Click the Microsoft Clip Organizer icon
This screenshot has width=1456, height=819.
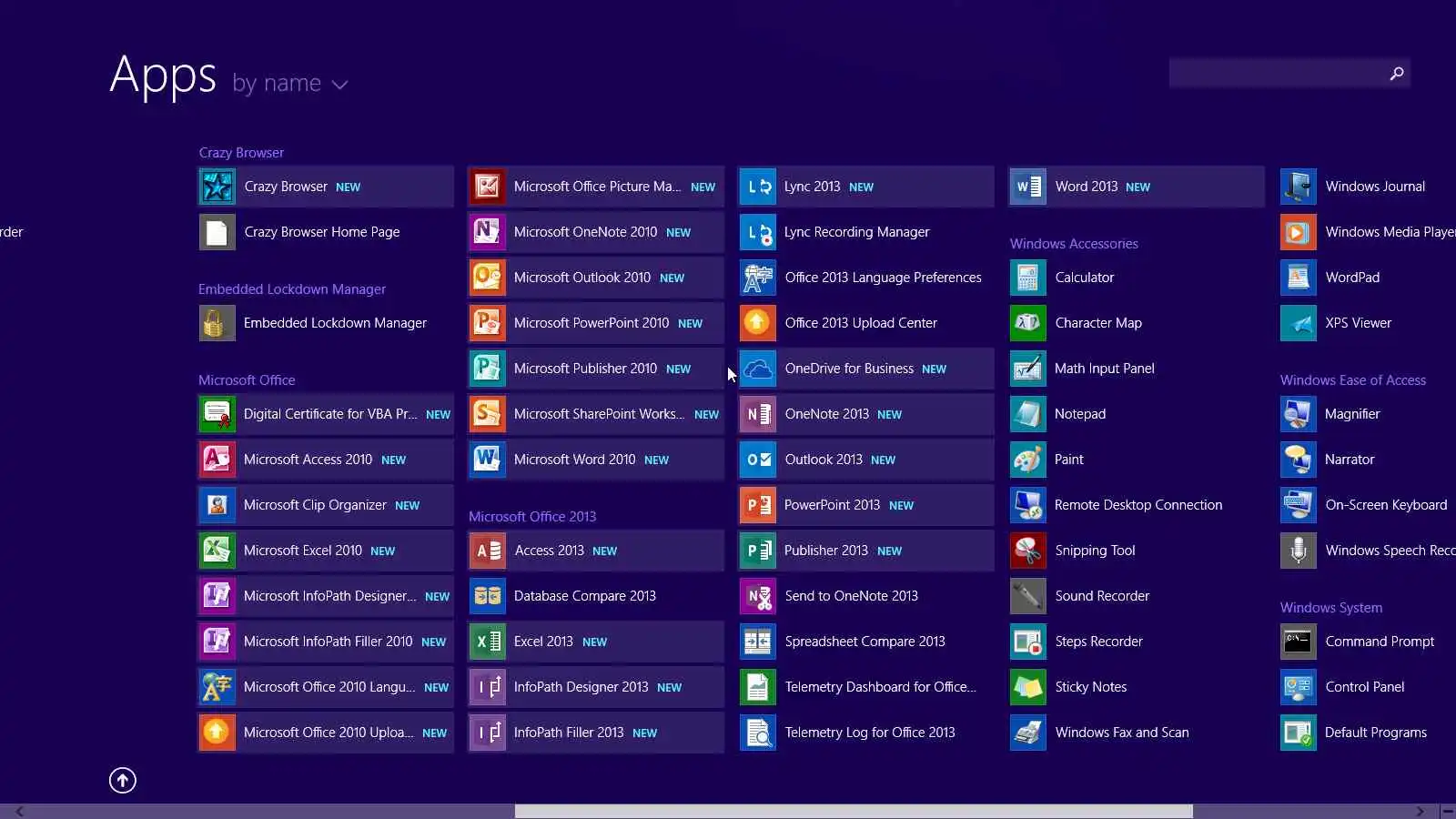click(x=217, y=505)
